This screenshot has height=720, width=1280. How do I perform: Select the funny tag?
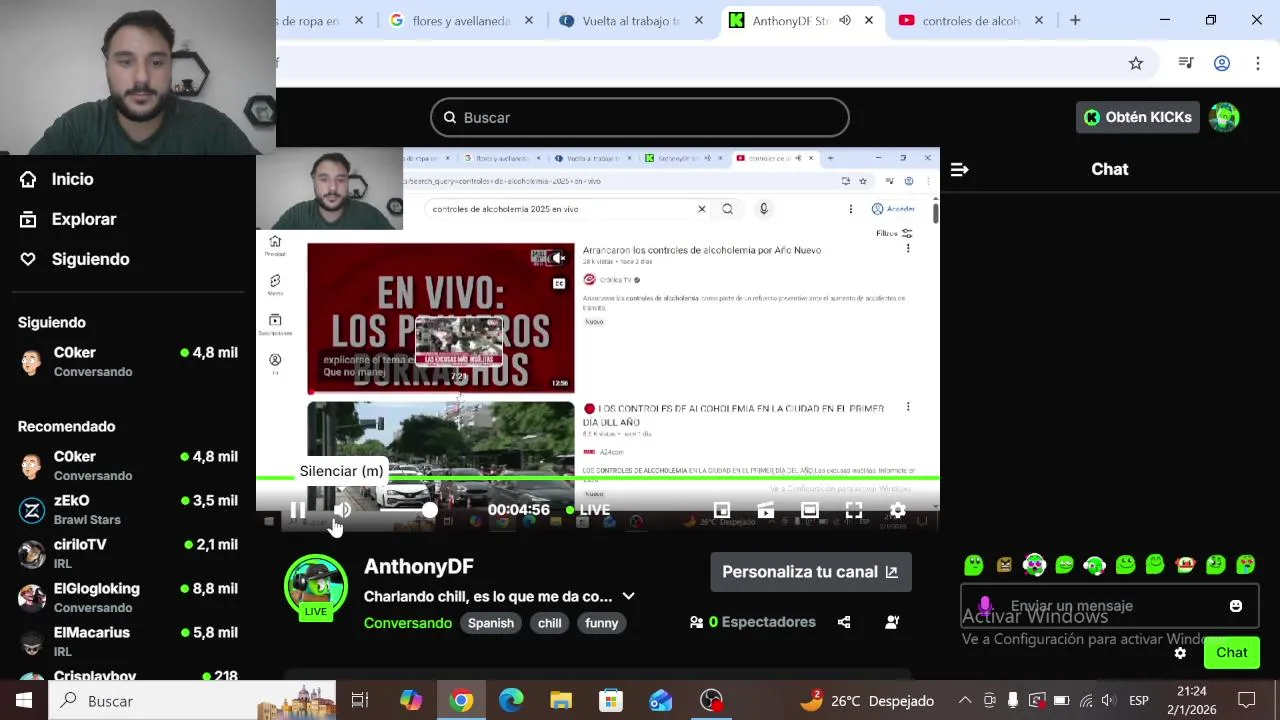(602, 623)
